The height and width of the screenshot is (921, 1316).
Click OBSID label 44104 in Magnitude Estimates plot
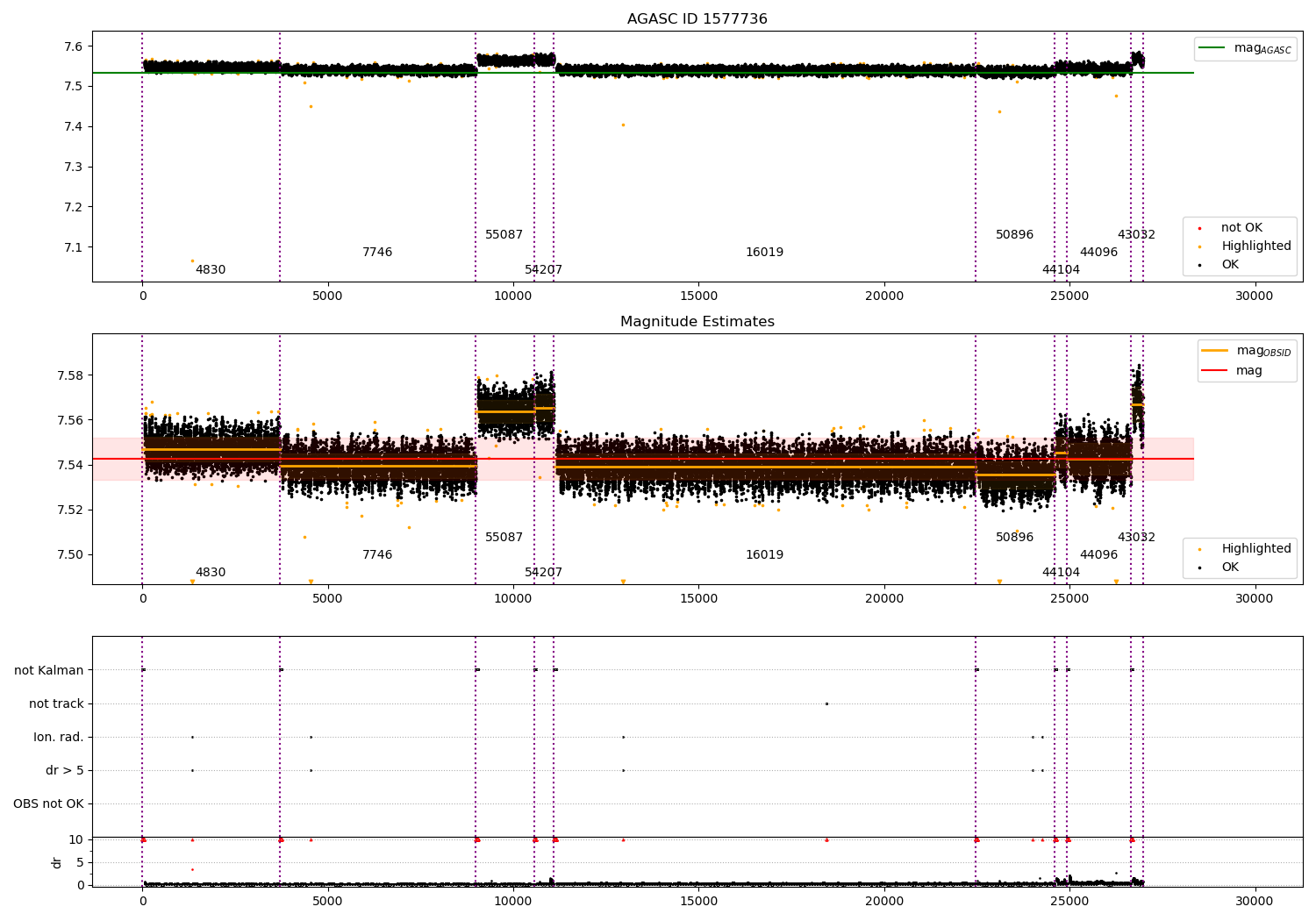[1062, 573]
